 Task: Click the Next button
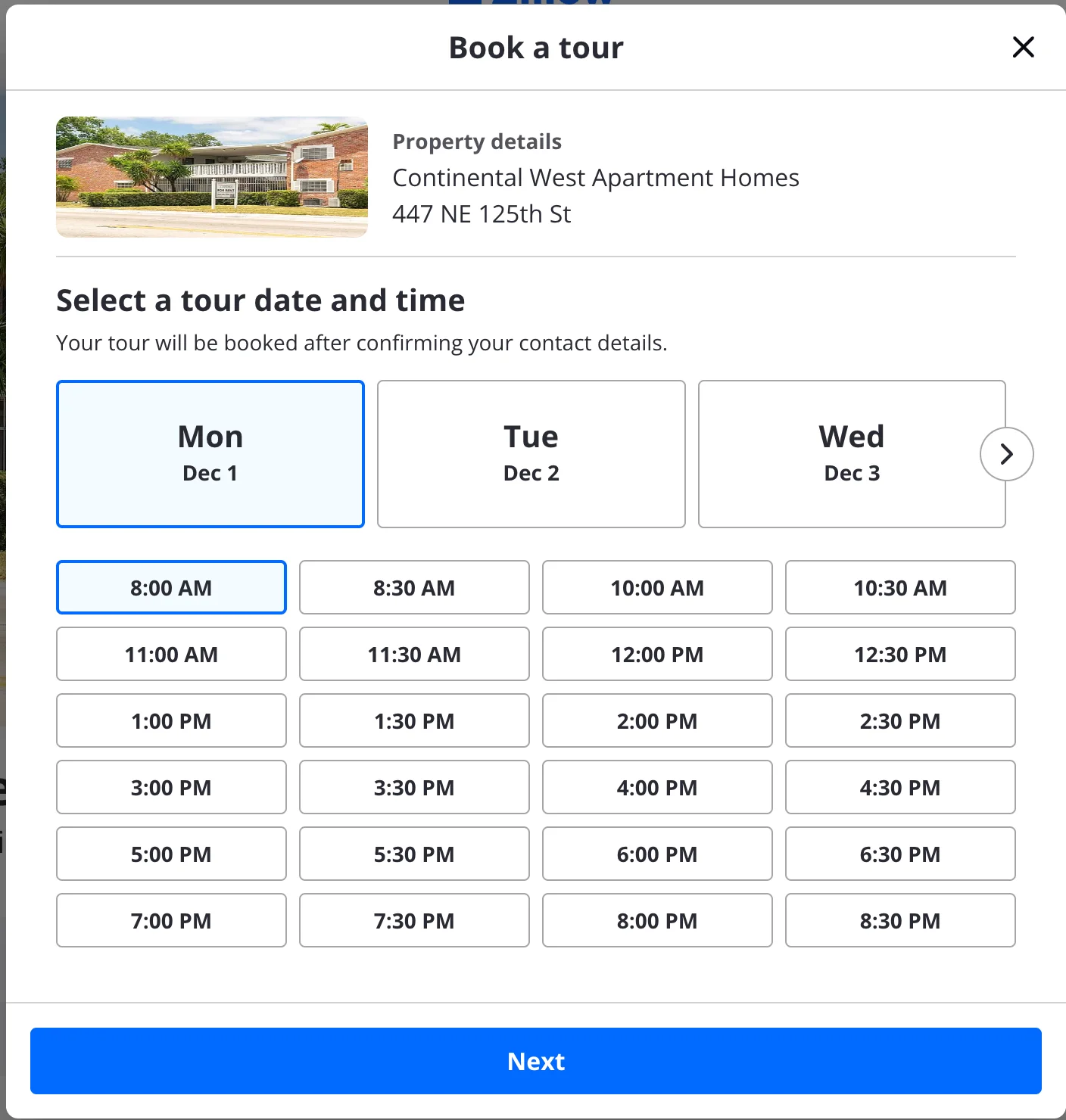pyautogui.click(x=536, y=1061)
